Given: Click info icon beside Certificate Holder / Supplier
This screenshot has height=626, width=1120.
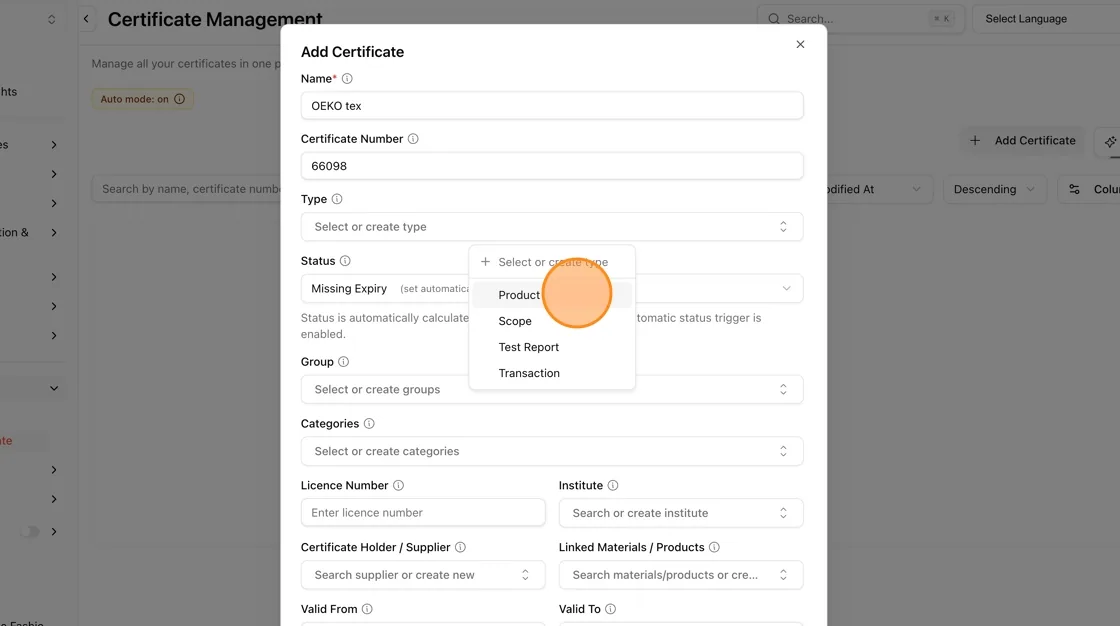Looking at the screenshot, I should point(461,547).
